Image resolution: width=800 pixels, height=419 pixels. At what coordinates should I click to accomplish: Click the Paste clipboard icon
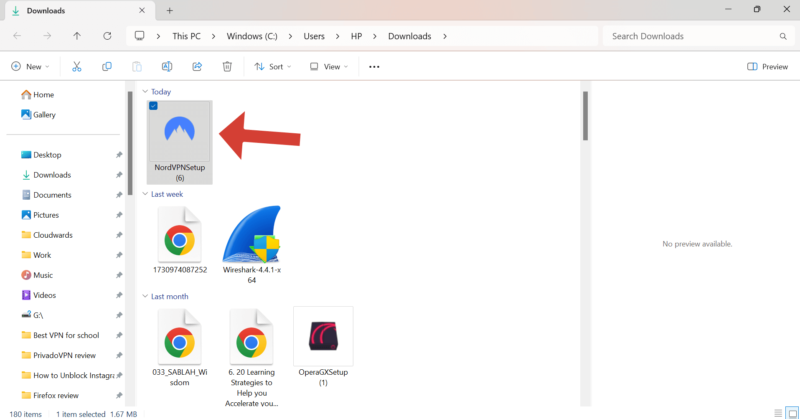point(137,66)
